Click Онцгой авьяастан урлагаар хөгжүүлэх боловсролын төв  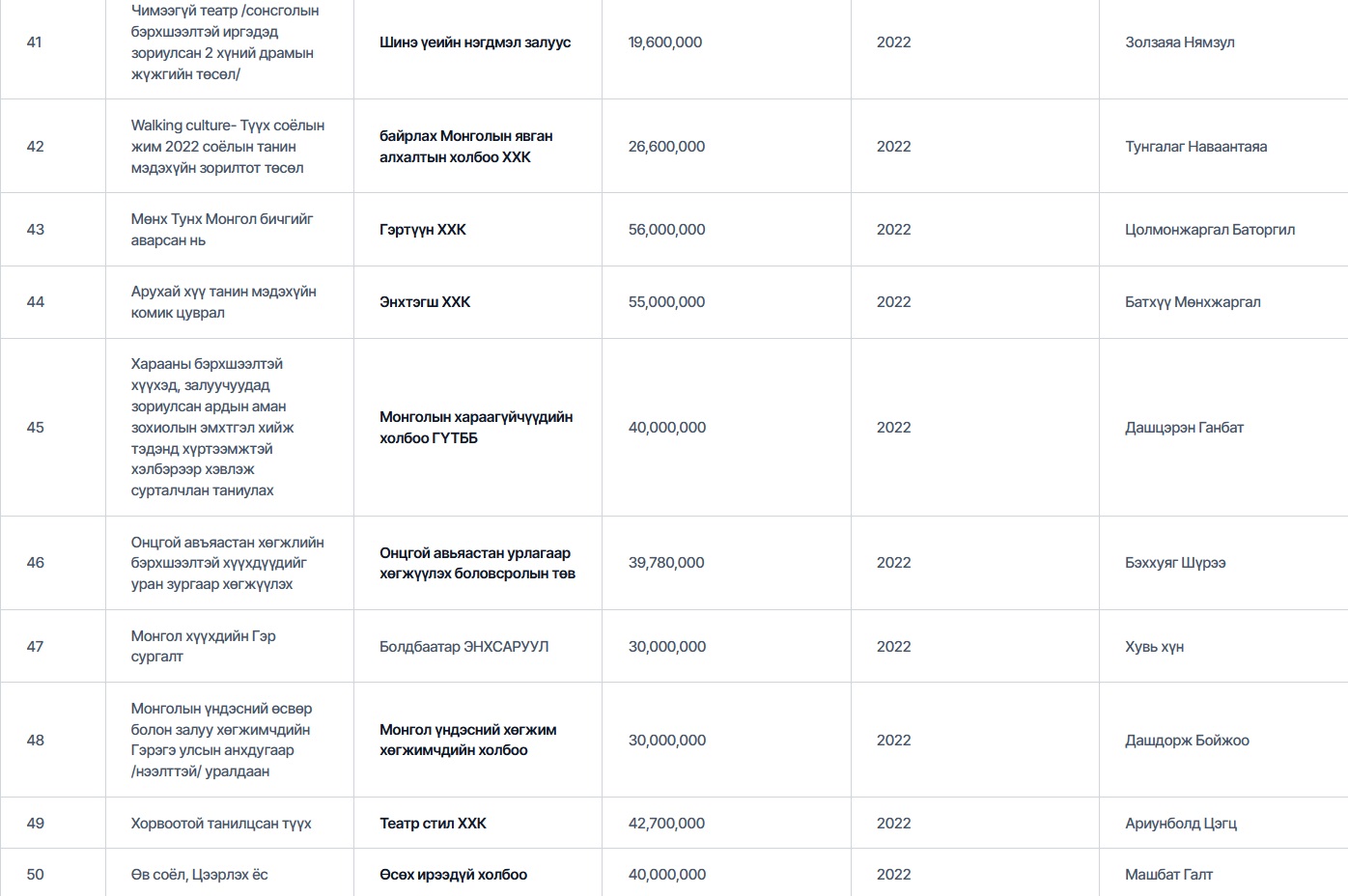(477, 563)
